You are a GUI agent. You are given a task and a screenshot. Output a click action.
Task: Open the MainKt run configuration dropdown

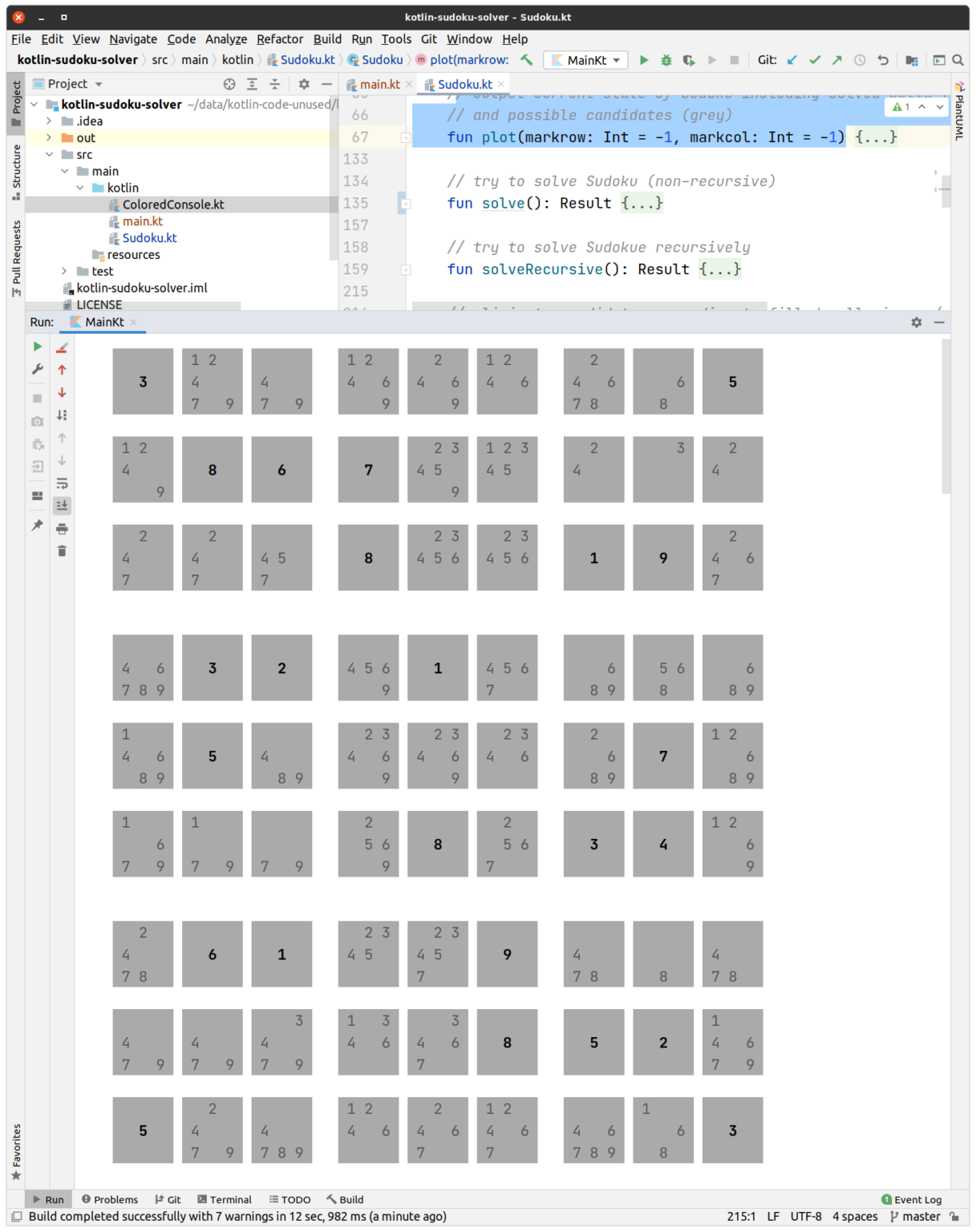point(587,60)
